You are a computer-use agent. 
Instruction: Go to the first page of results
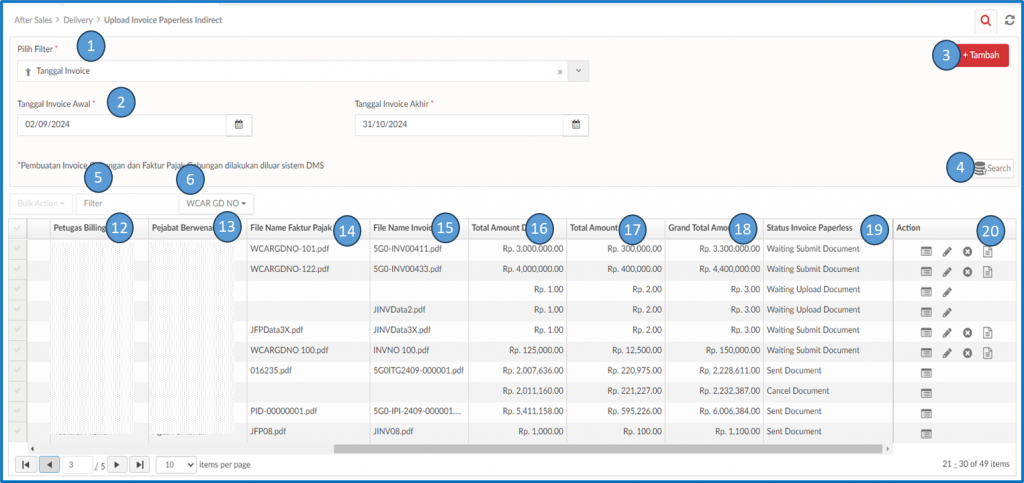pos(25,464)
